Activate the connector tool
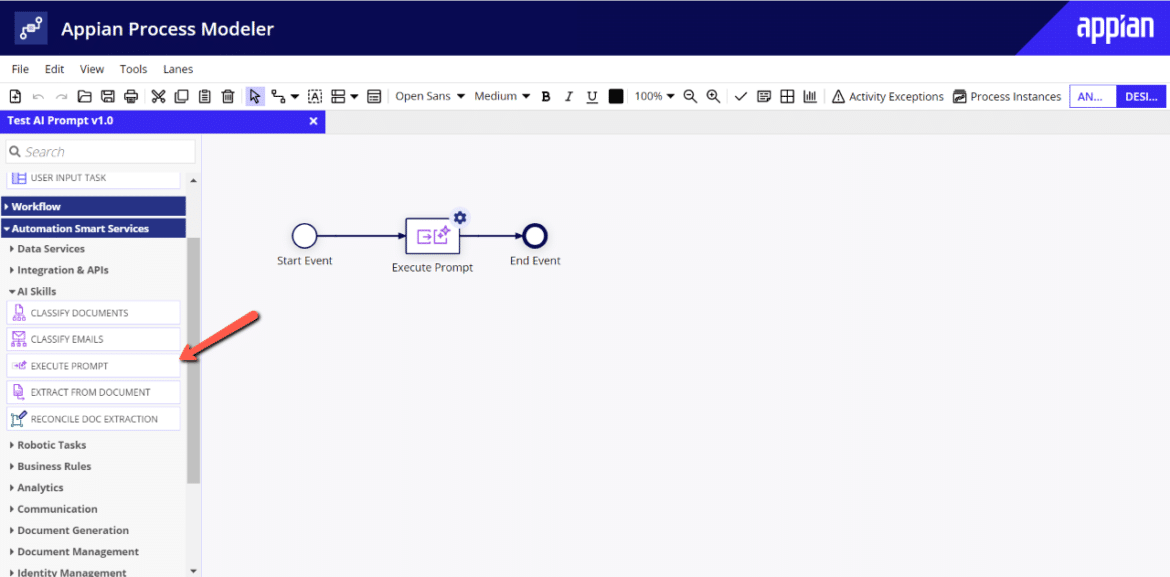This screenshot has width=1170, height=577. [277, 95]
